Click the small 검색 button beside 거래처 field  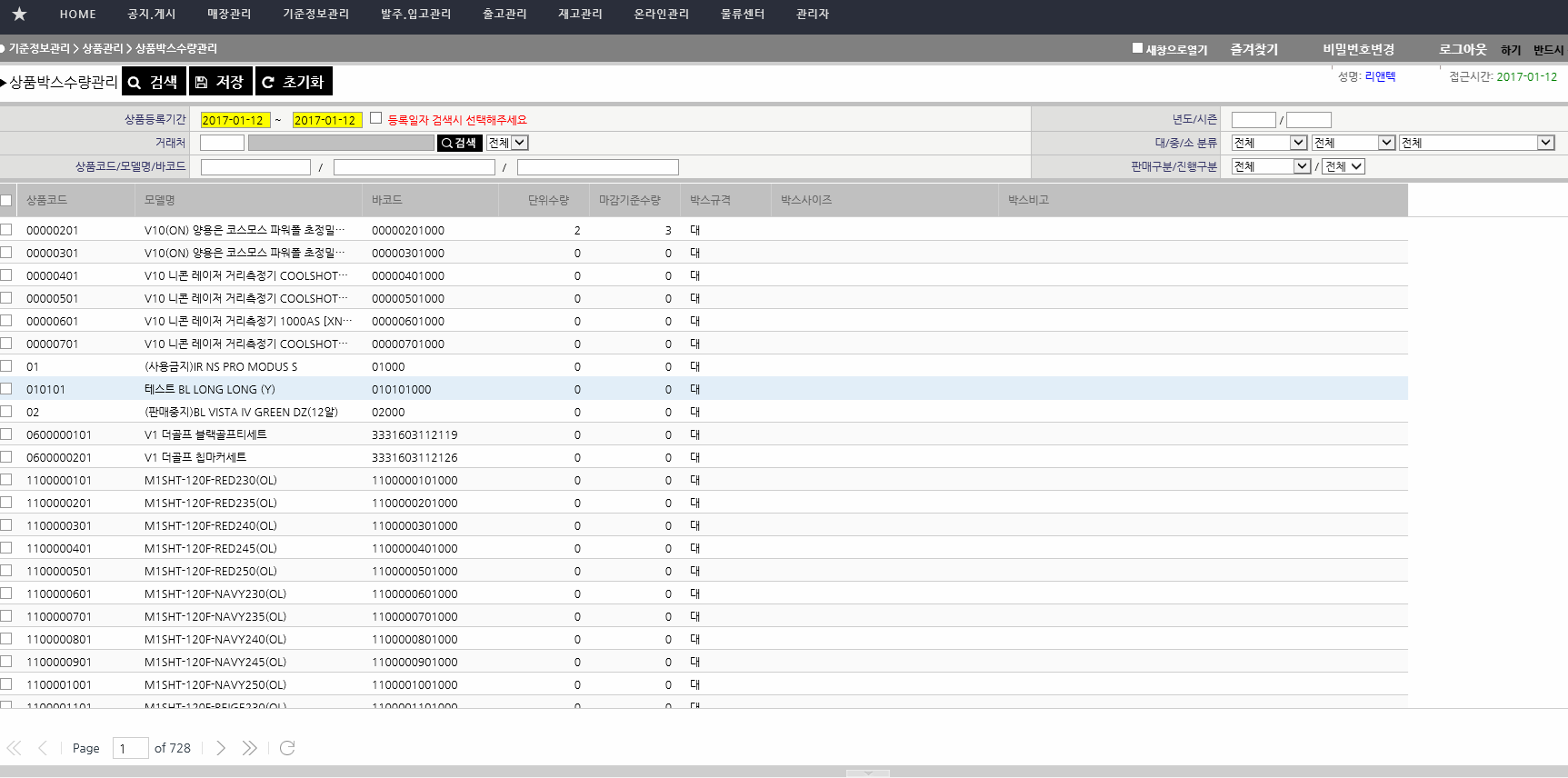[459, 143]
